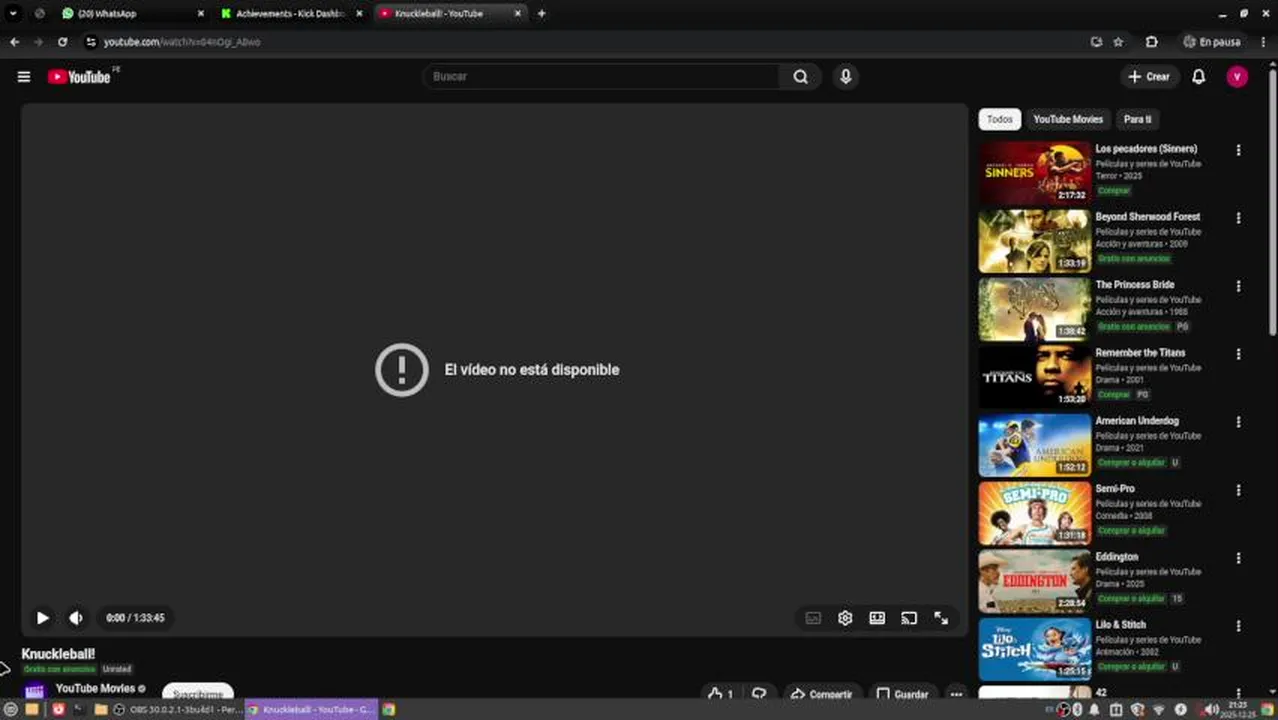Screen dimensions: 1278x720
Task: Open American Underdog thumbnail
Action: tap(1034, 445)
